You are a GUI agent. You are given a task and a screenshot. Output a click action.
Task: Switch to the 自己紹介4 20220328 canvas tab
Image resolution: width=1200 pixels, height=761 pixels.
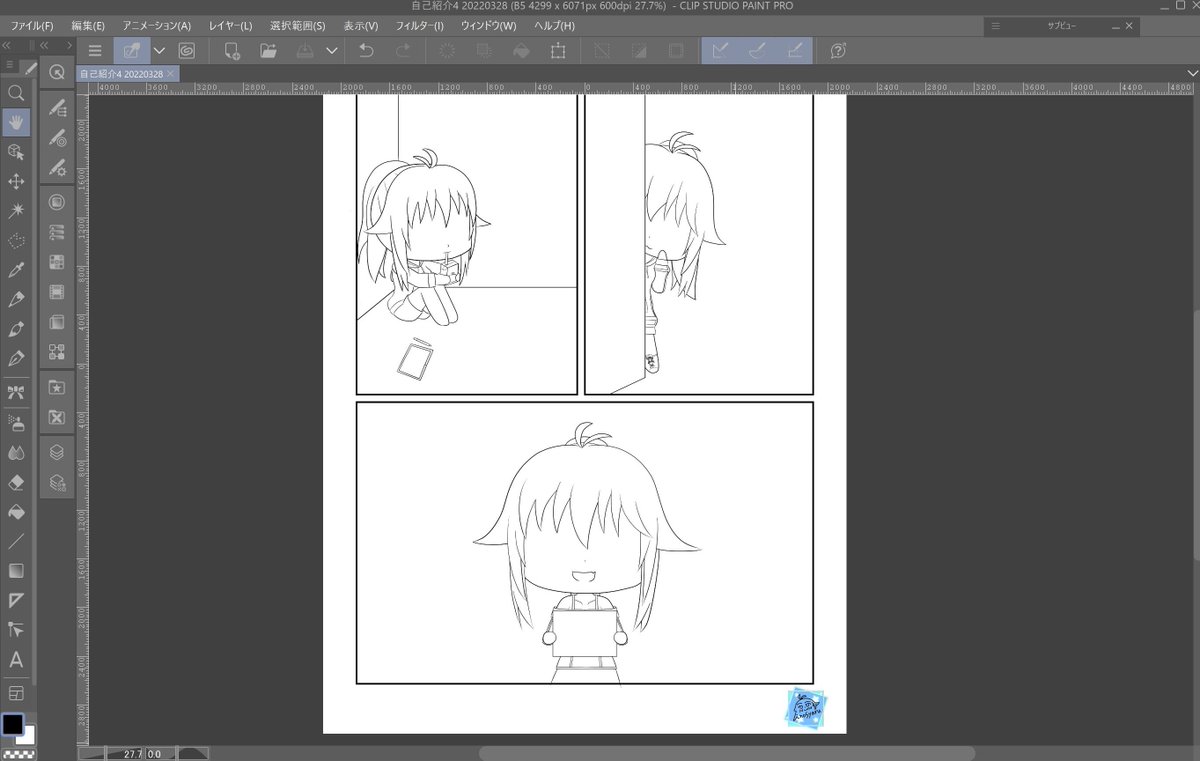(x=122, y=74)
